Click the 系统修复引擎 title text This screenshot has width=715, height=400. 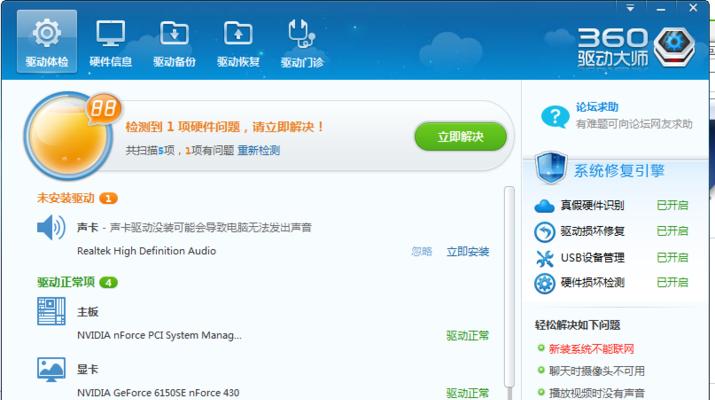coord(619,171)
